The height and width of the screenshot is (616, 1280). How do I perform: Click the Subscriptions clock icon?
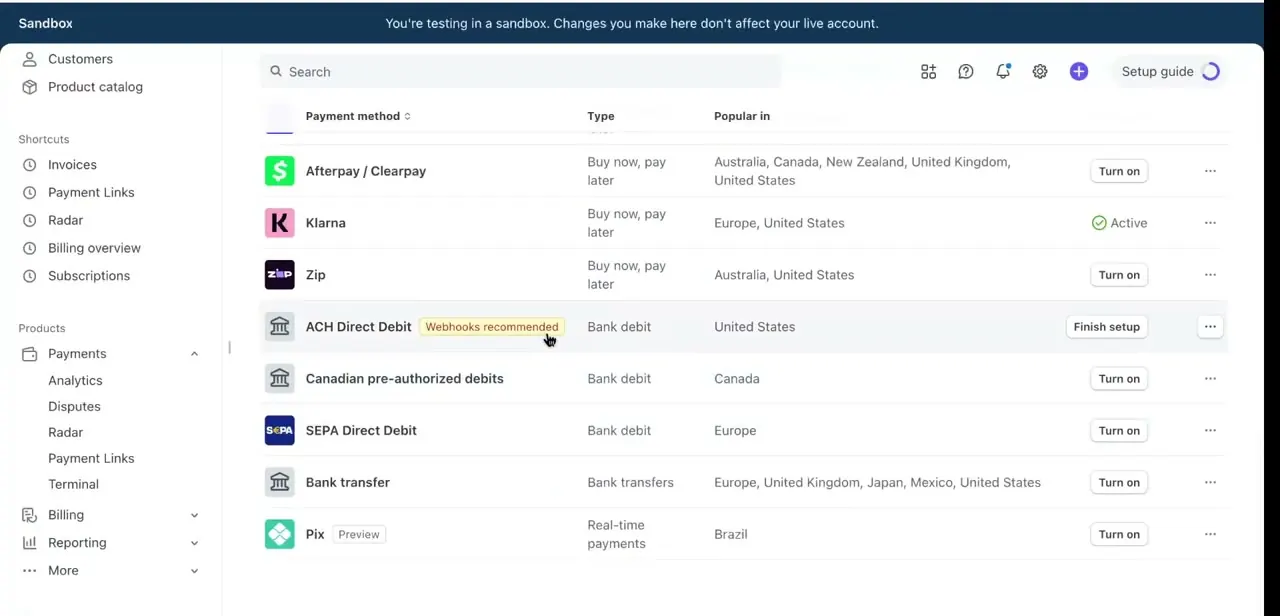[x=30, y=276]
